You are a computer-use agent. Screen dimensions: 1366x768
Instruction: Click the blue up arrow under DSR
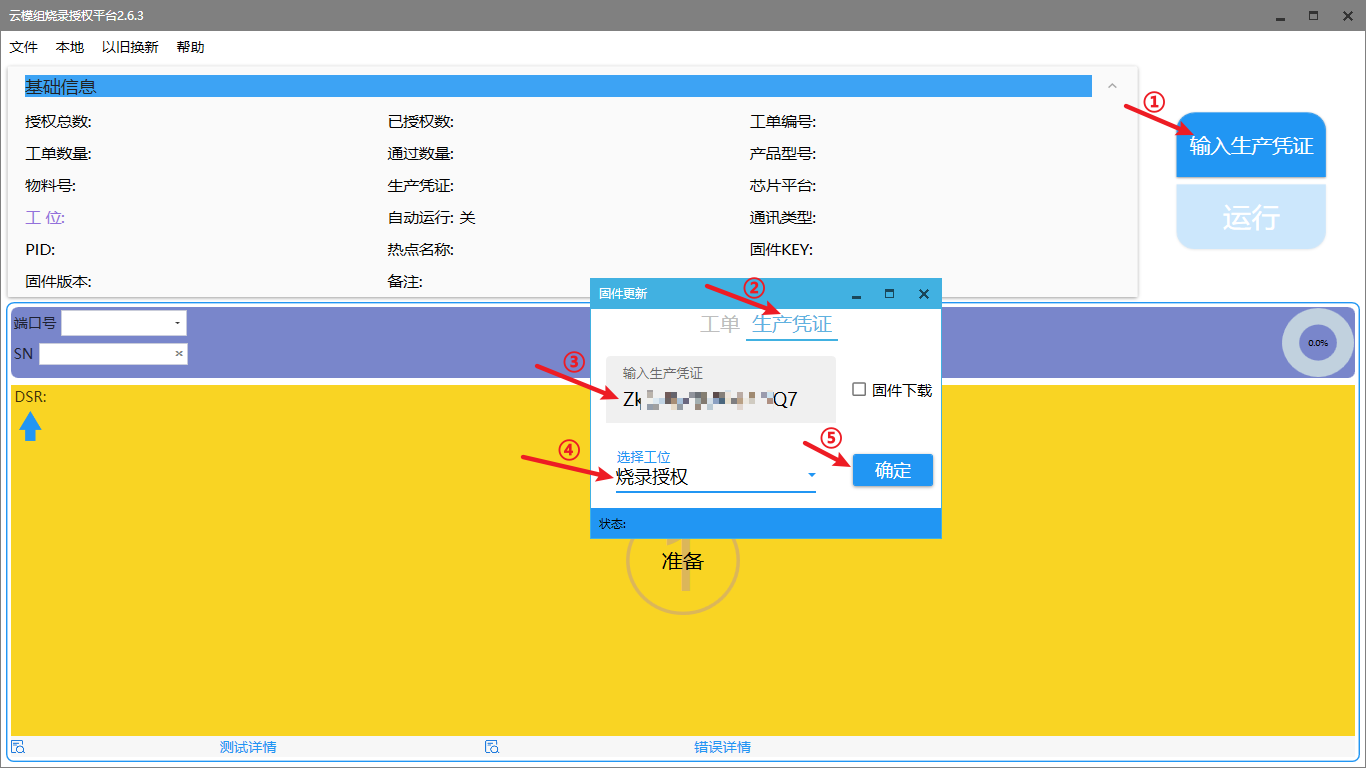click(30, 427)
